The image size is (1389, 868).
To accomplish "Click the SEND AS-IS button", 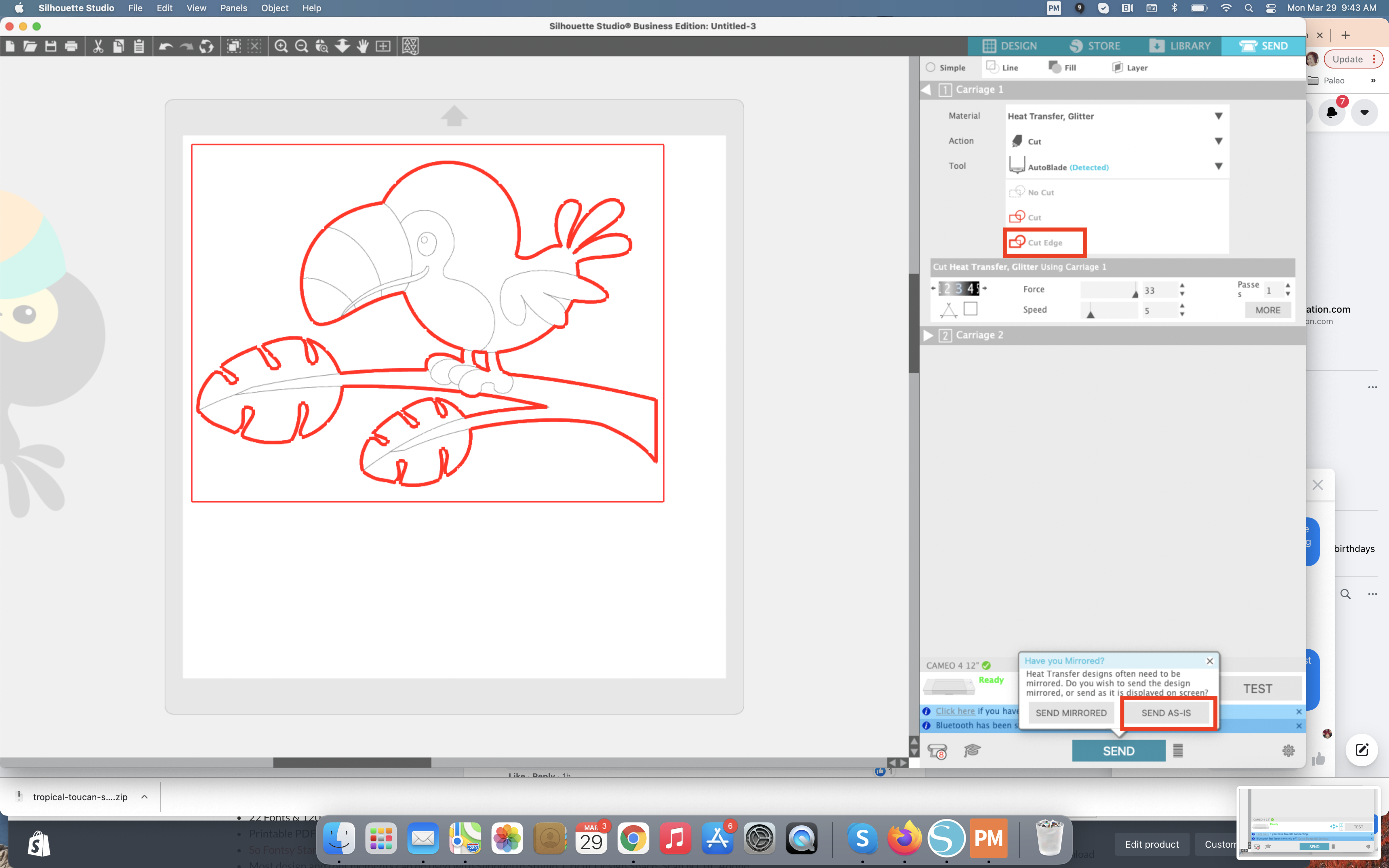I will [1166, 712].
